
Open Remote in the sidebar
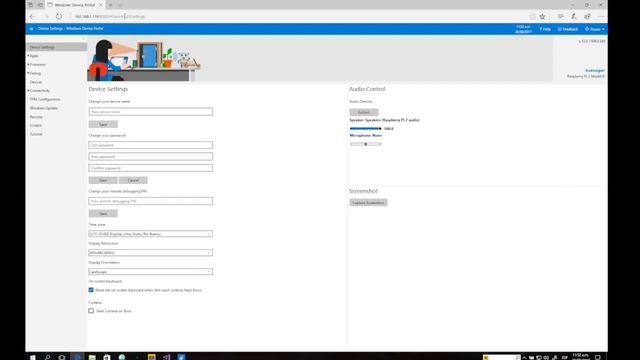[x=36, y=117]
